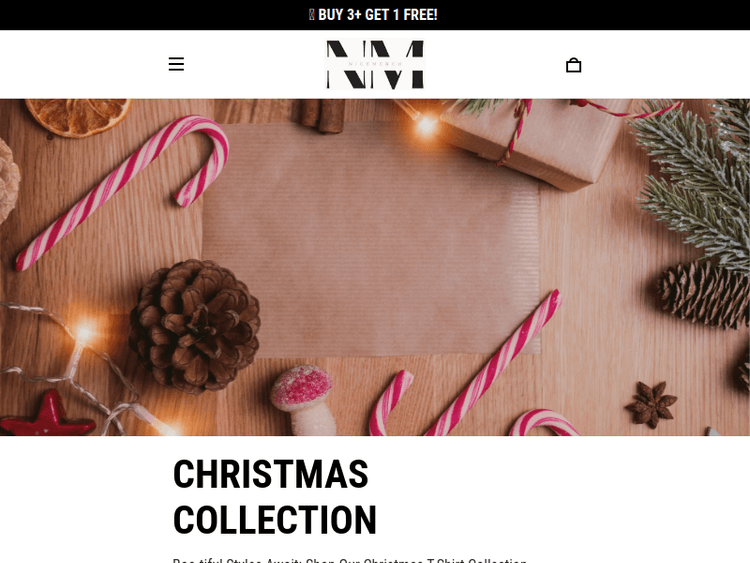Click the kraft paper center of hero image

371,239
